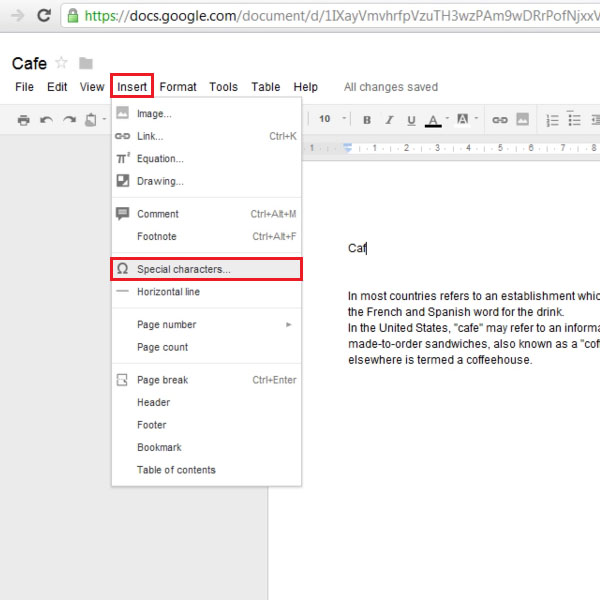Screen dimensions: 600x600
Task: Open the Table menu
Action: (266, 87)
